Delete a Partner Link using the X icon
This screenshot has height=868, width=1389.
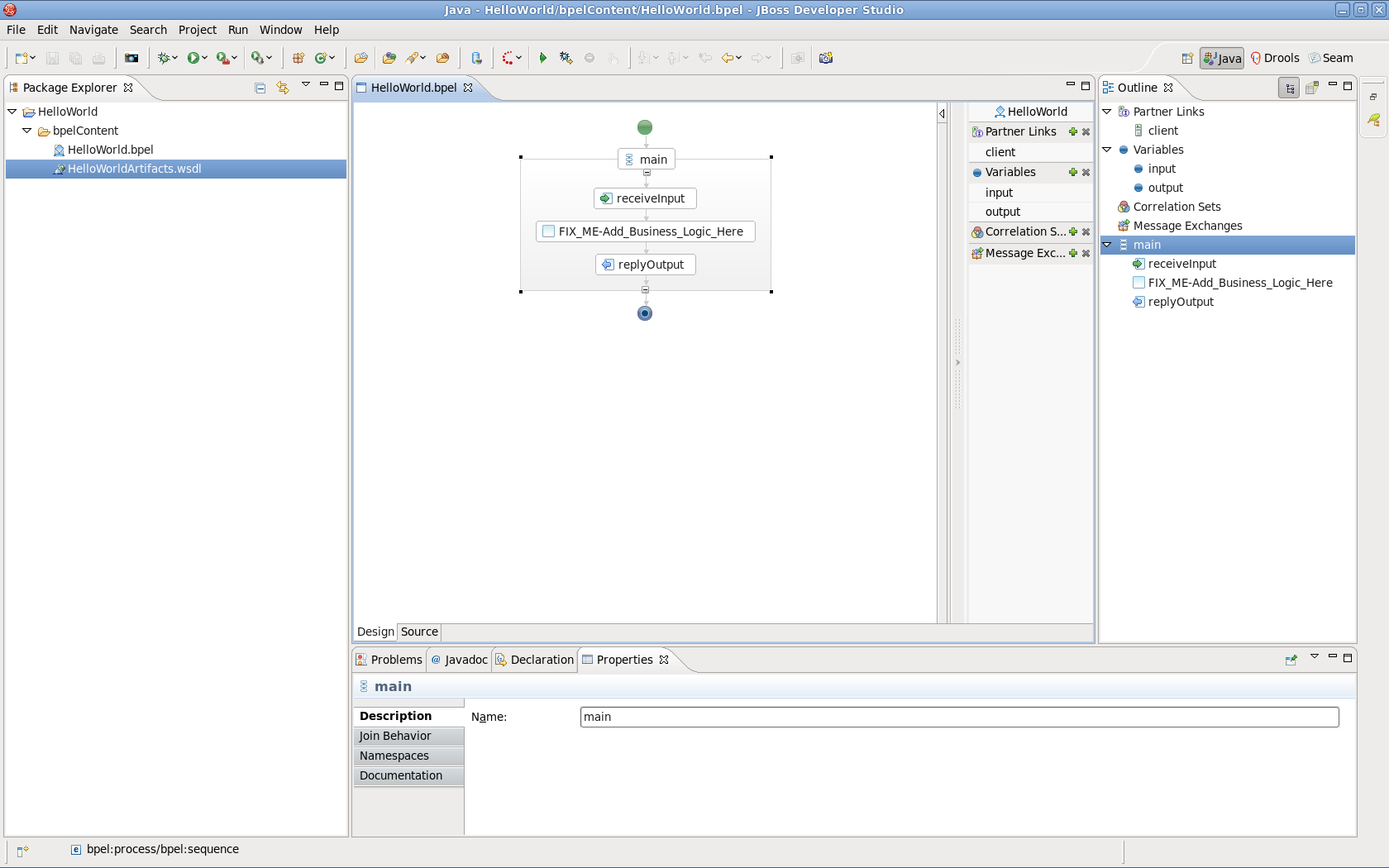pos(1086,131)
